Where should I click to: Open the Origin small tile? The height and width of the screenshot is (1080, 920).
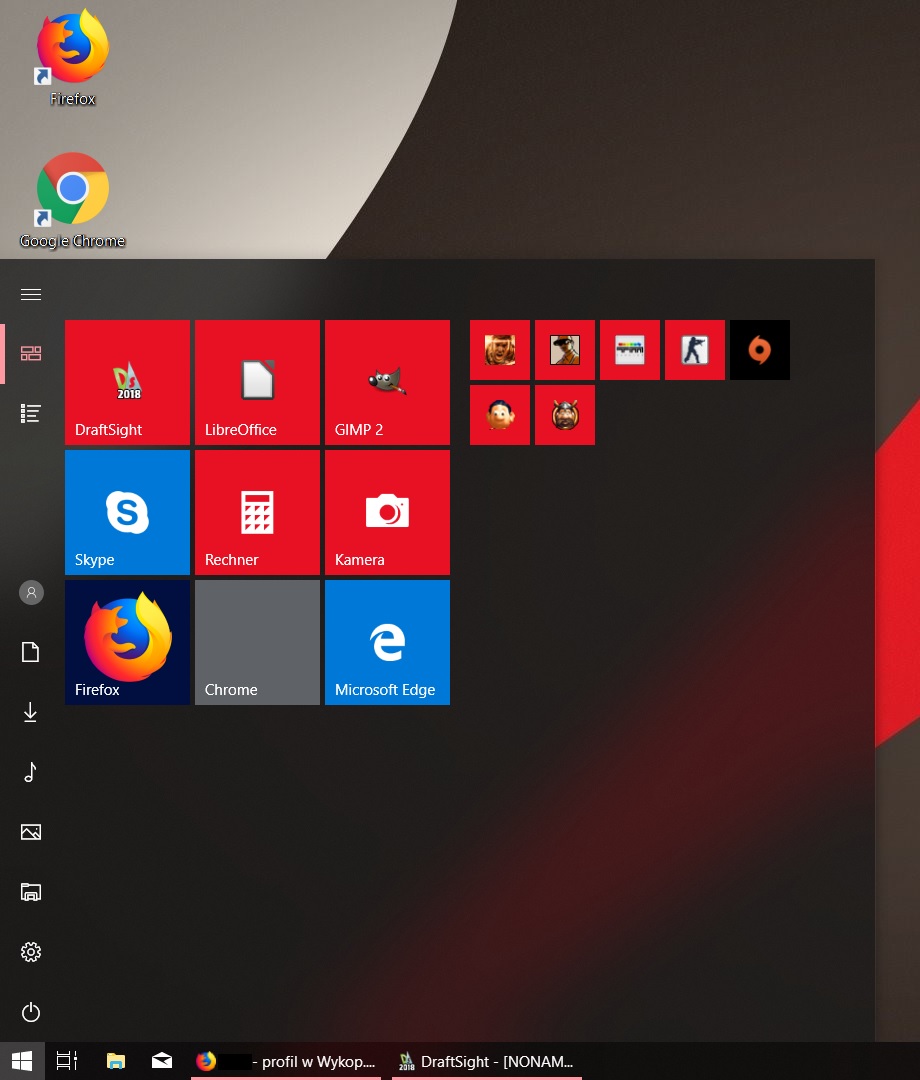tap(760, 350)
